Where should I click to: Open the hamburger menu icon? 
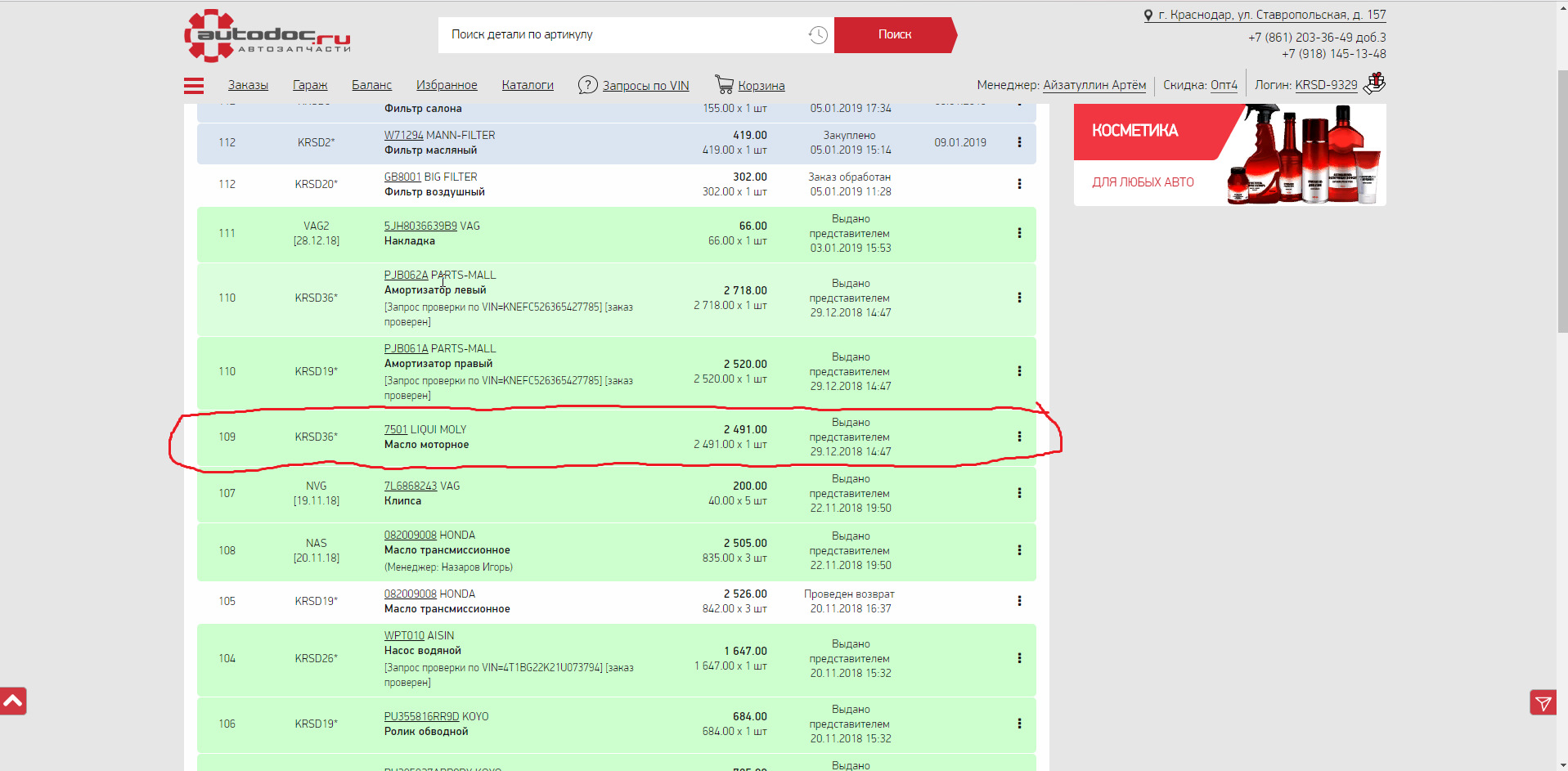[x=194, y=85]
